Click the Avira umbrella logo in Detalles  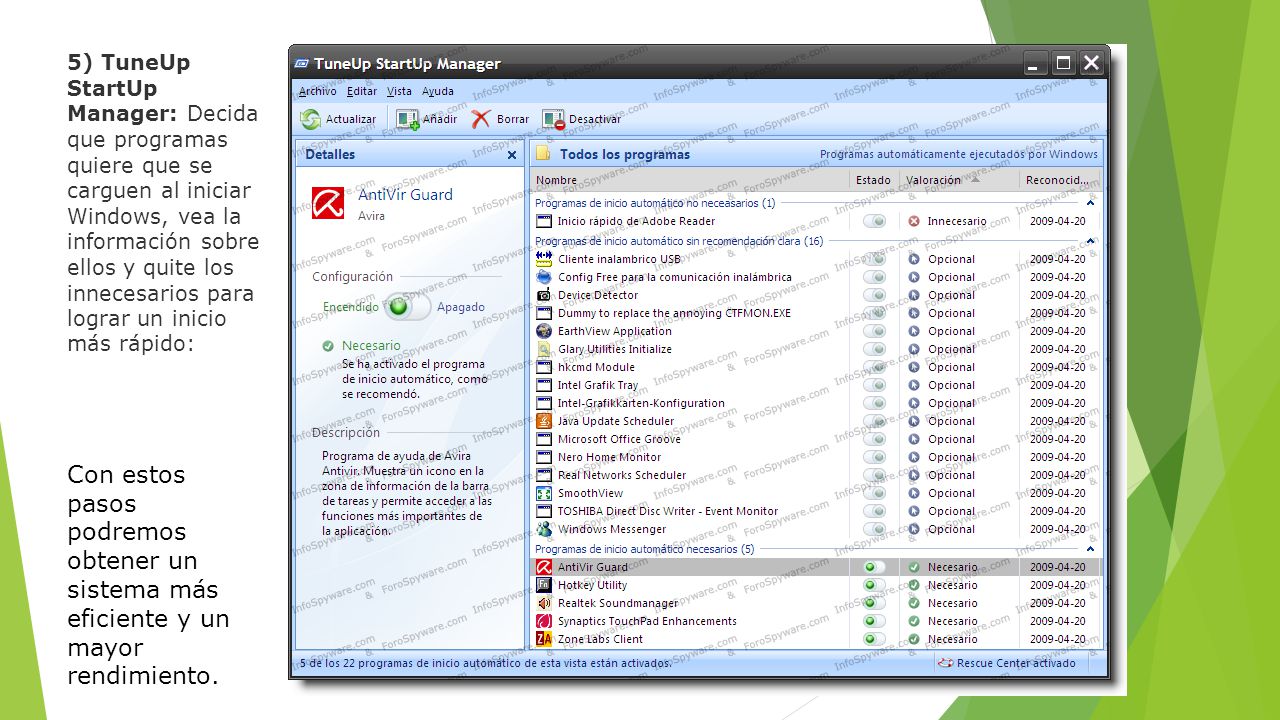(x=328, y=203)
